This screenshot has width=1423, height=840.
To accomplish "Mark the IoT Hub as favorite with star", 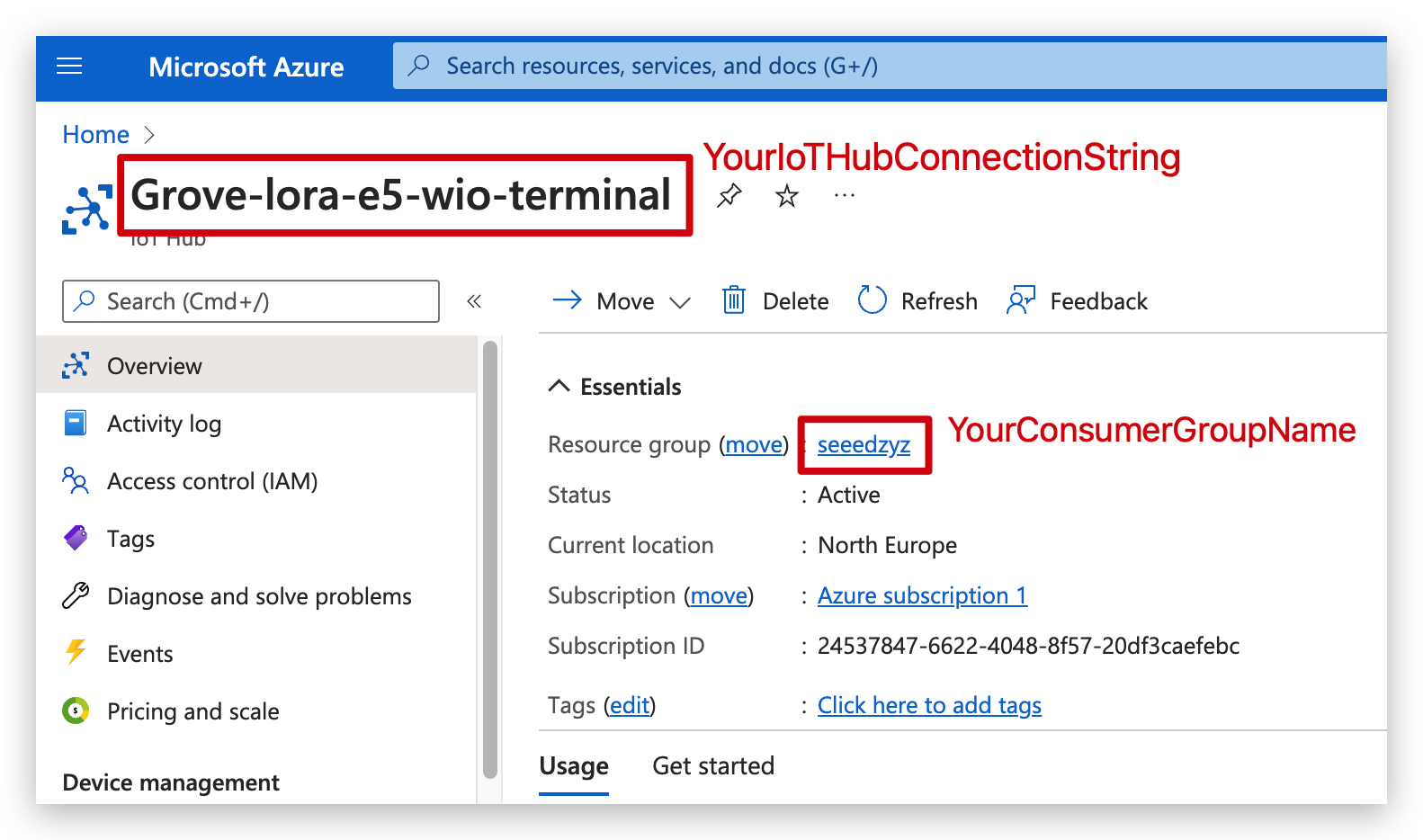I will [787, 195].
